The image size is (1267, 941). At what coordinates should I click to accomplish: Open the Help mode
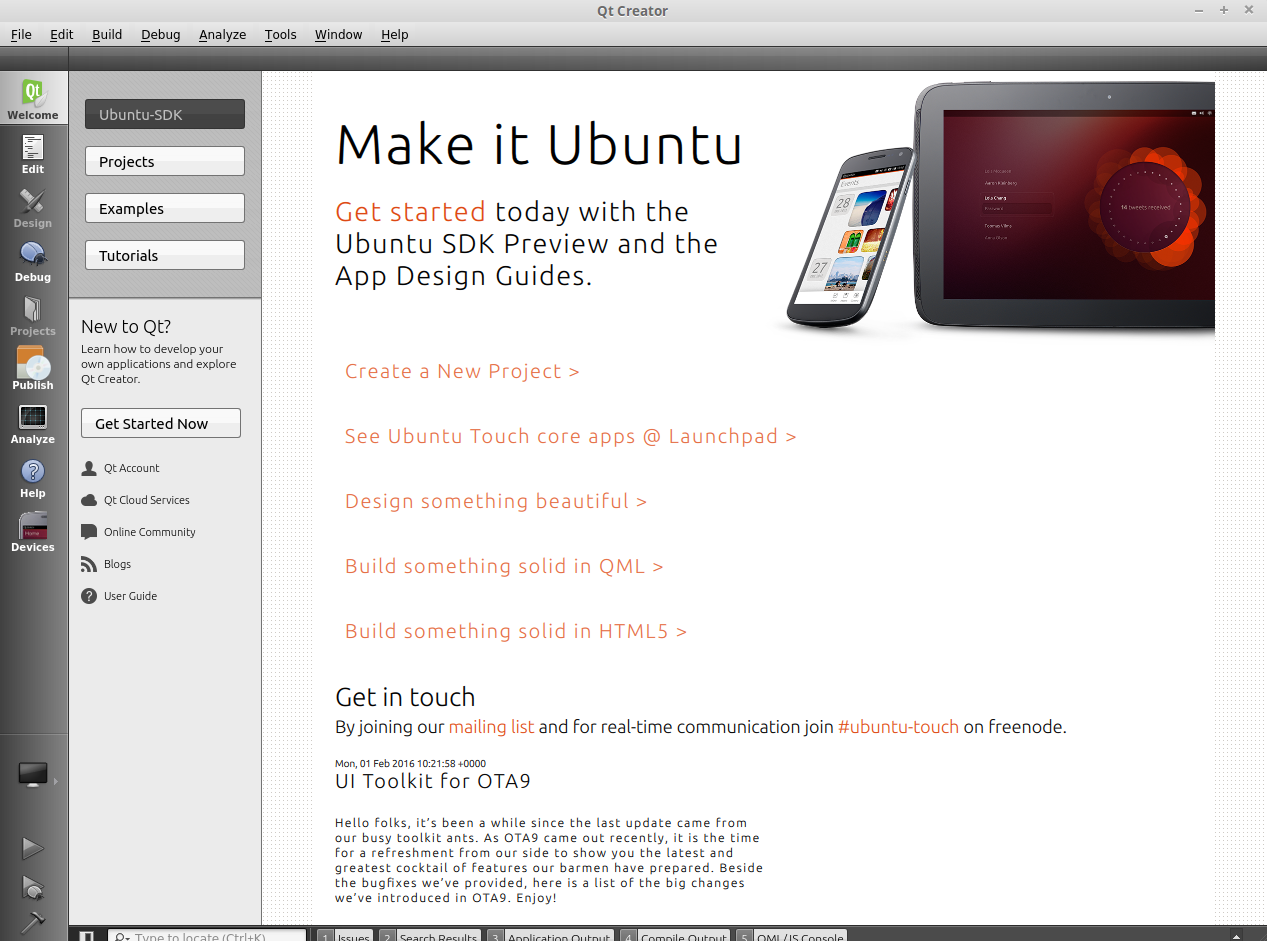point(33,477)
